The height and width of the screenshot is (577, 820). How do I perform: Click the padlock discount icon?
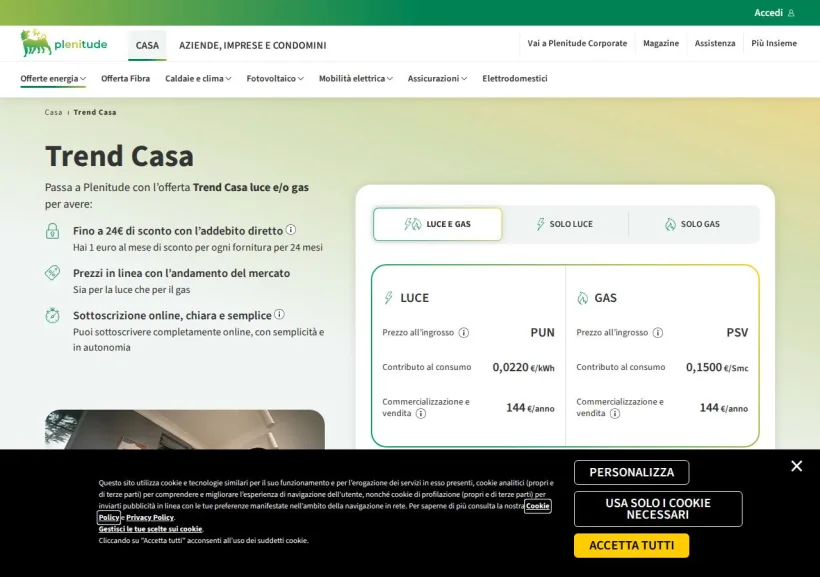pyautogui.click(x=52, y=231)
